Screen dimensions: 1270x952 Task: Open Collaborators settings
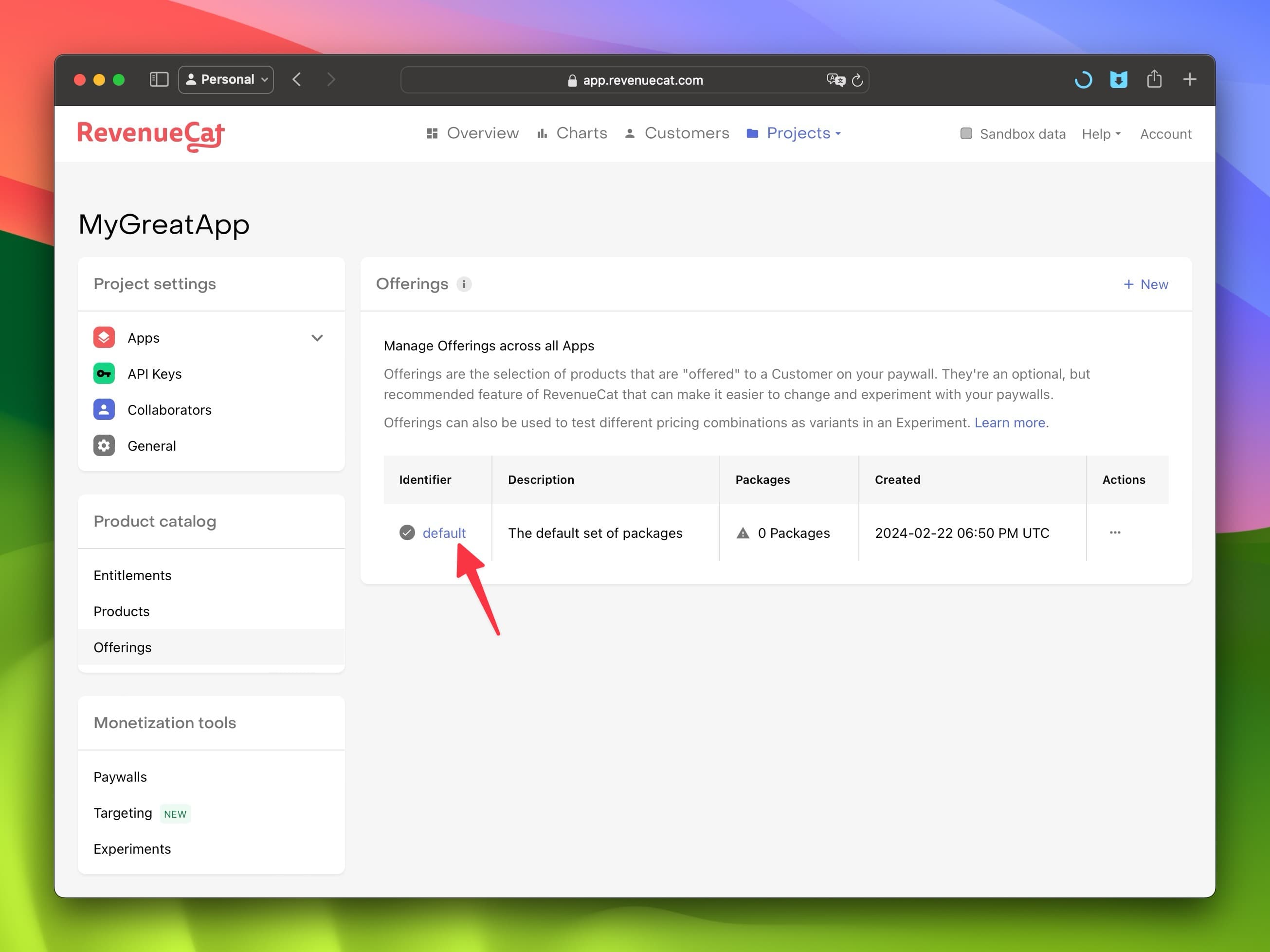169,410
